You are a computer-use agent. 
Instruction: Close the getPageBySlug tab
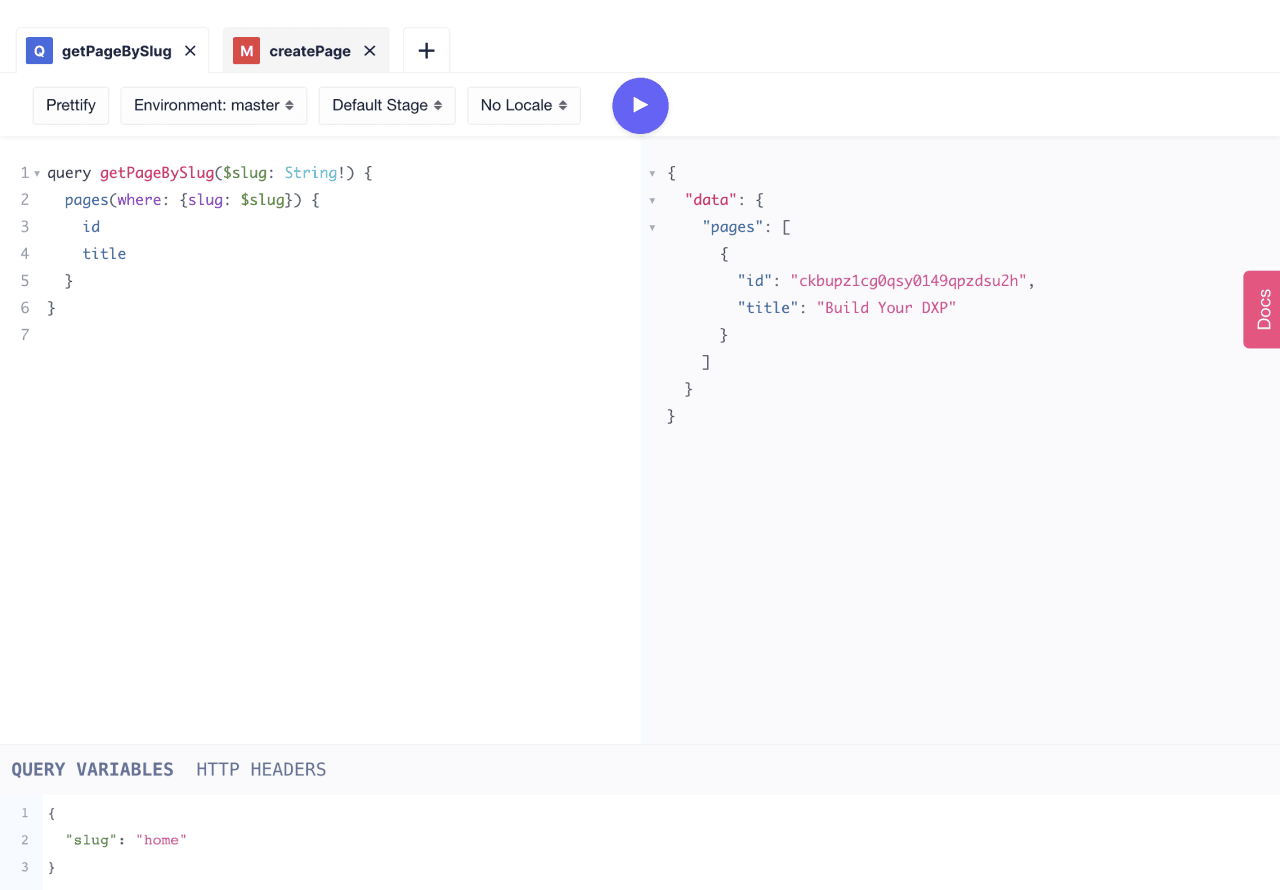pyautogui.click(x=190, y=51)
